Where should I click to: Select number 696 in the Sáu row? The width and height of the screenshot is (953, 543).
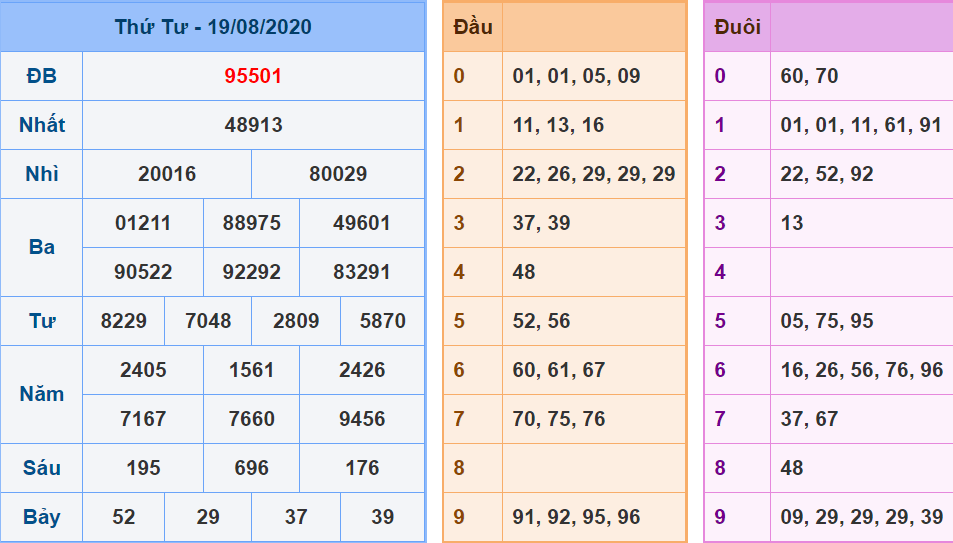[x=251, y=468]
